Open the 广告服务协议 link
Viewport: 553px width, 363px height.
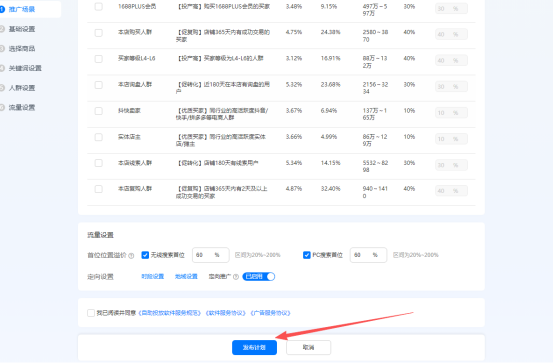pyautogui.click(x=271, y=313)
